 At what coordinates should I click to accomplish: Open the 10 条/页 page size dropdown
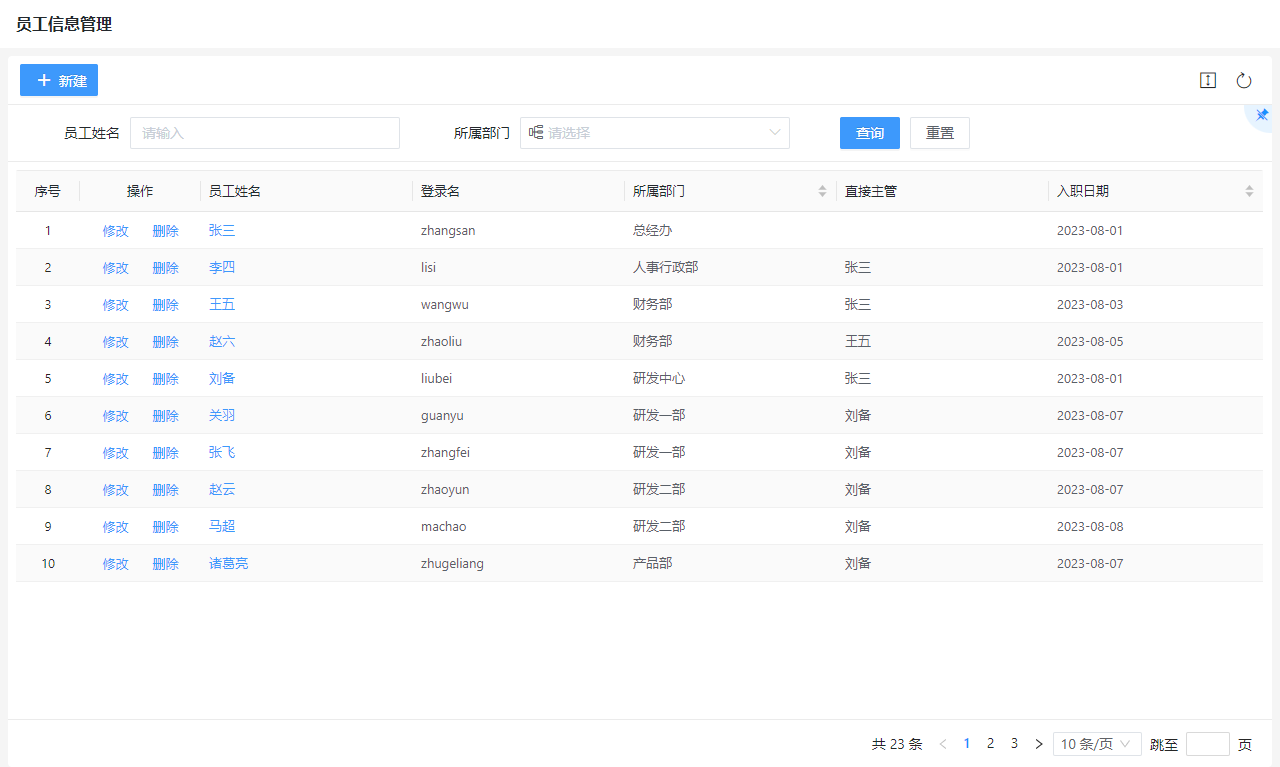pos(1097,744)
